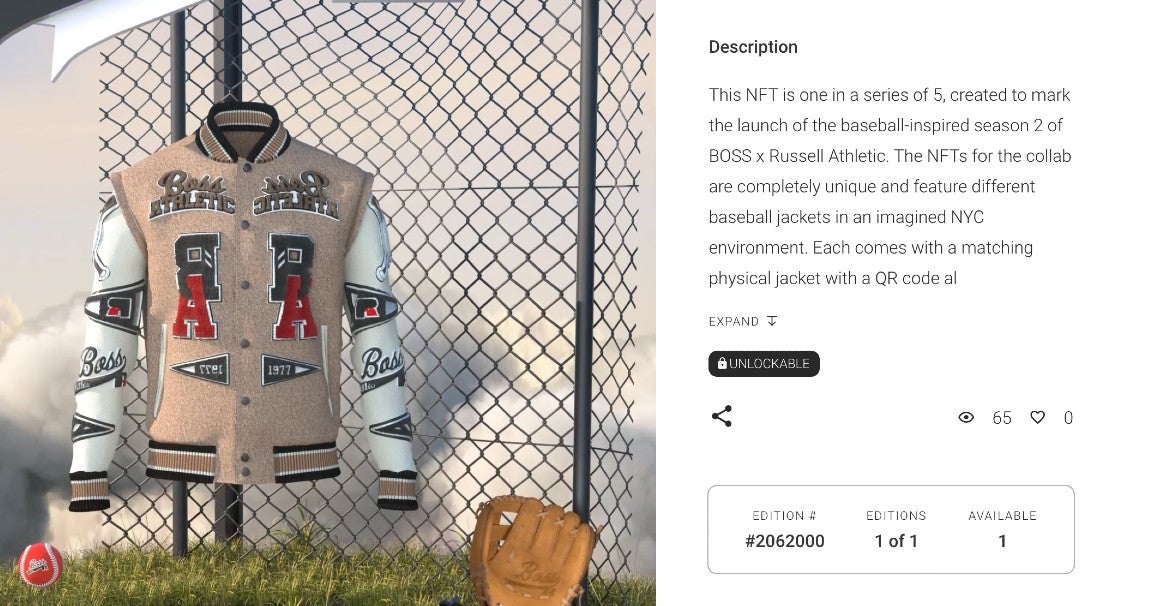The width and height of the screenshot is (1160, 606).
Task: Click the Editions 1 of 1 value
Action: point(896,541)
